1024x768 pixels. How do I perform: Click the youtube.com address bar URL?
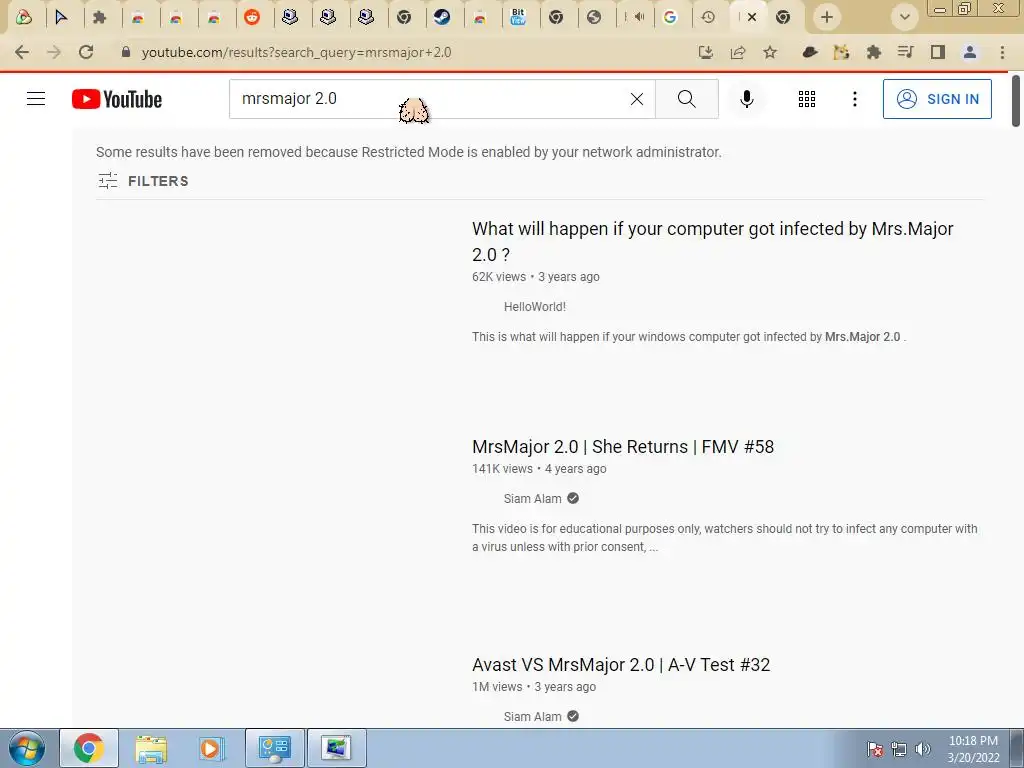click(296, 52)
